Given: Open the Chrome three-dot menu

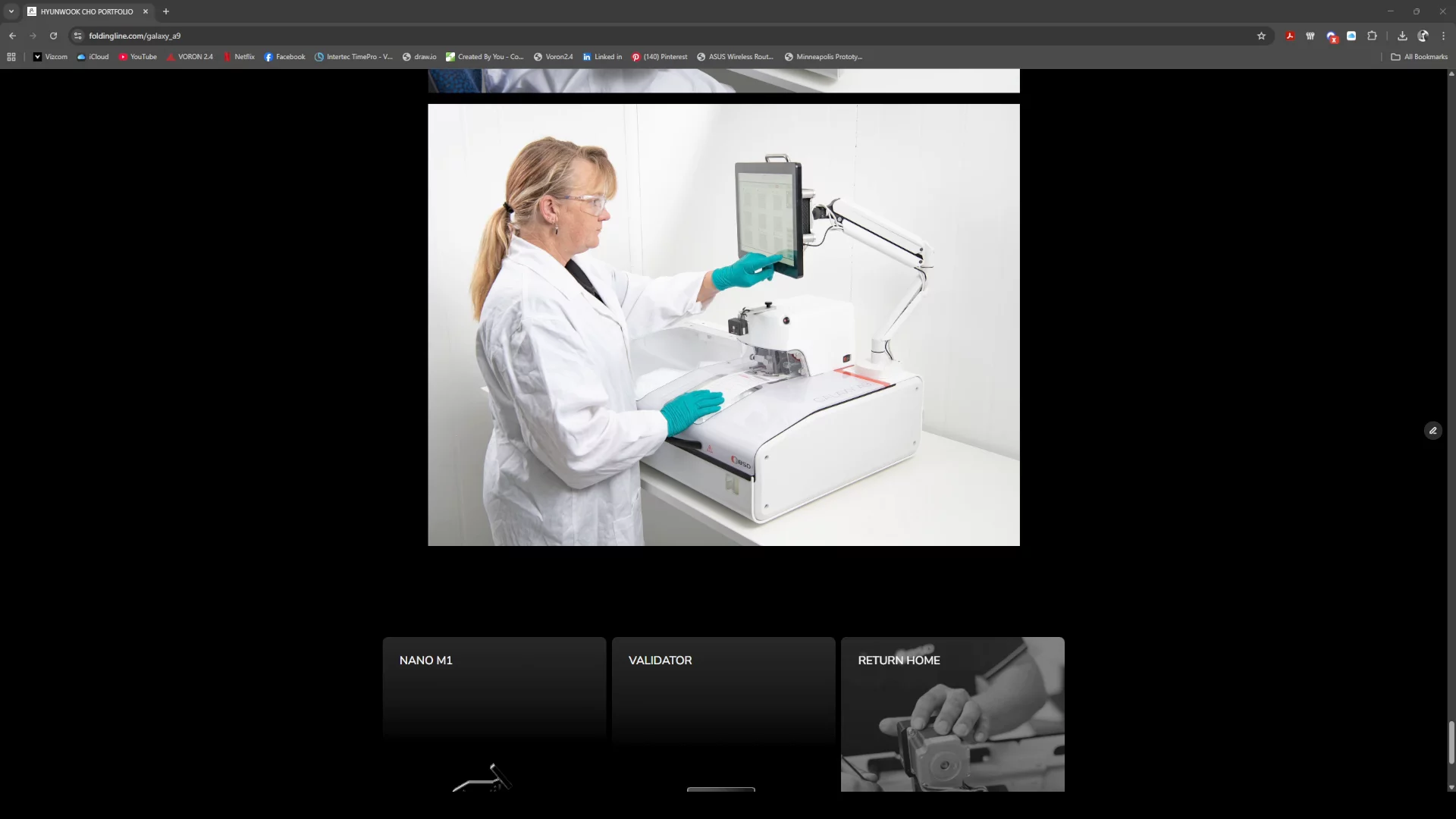Looking at the screenshot, I should (x=1443, y=36).
